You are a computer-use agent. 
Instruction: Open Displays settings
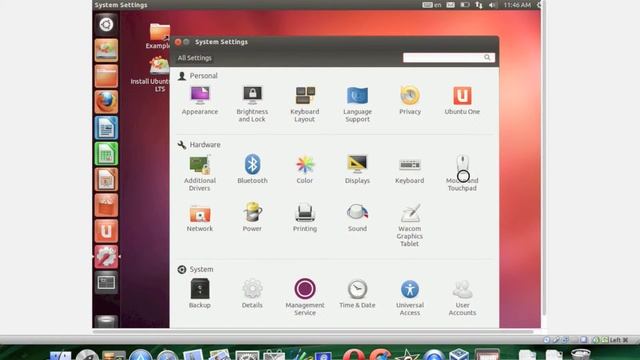357,169
